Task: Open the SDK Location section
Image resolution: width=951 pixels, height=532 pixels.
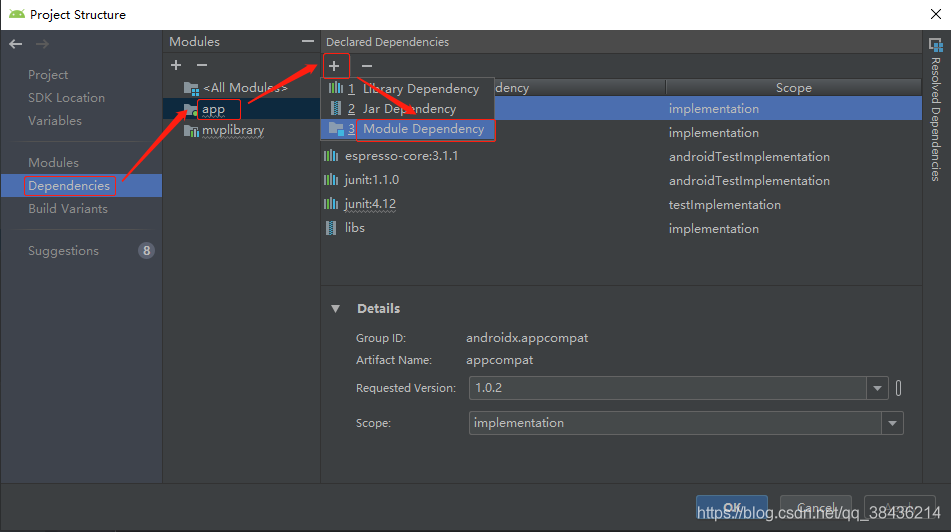Action: [x=66, y=98]
